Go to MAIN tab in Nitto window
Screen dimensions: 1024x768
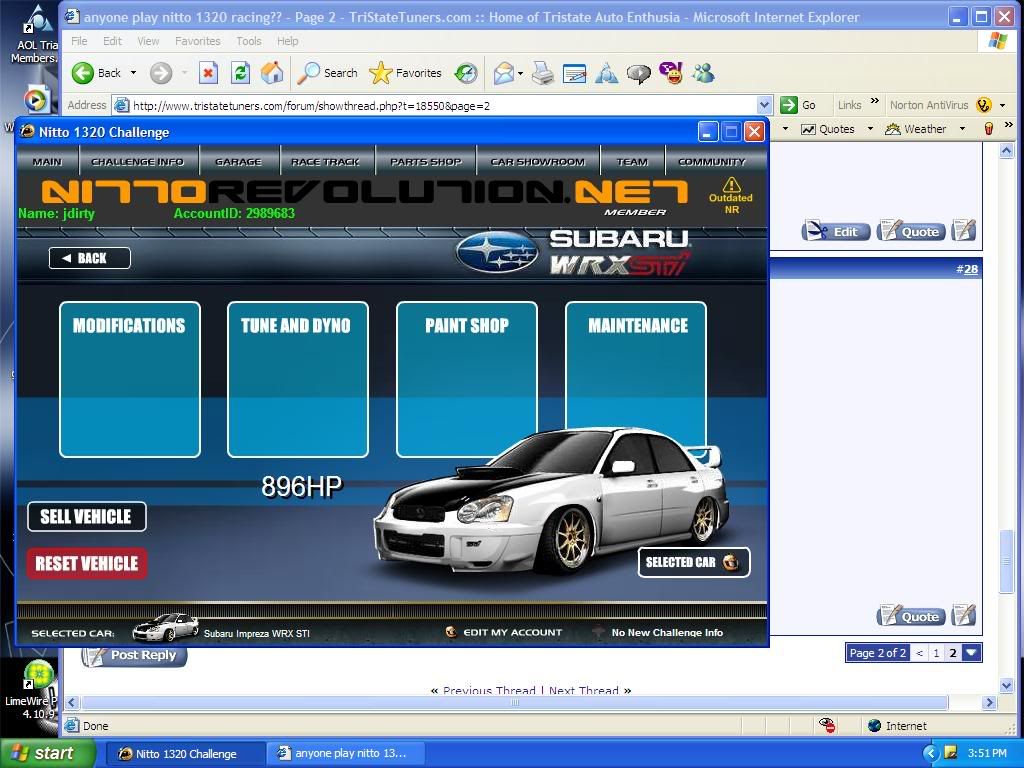pos(47,161)
